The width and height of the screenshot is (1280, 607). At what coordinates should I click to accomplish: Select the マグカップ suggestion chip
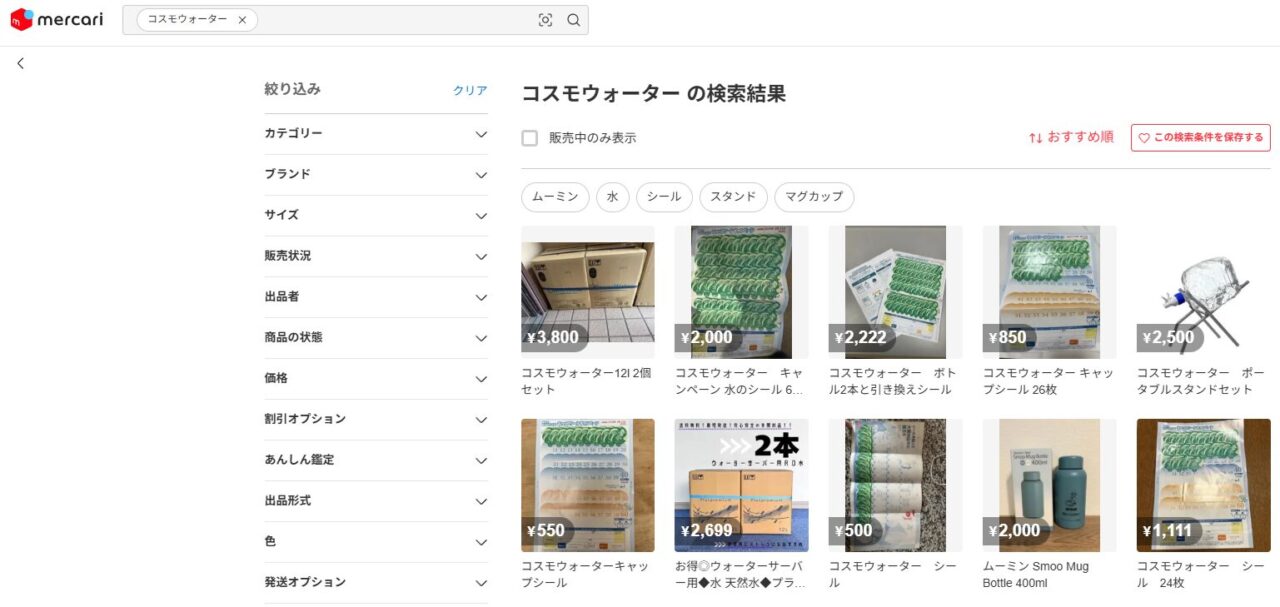tap(814, 197)
